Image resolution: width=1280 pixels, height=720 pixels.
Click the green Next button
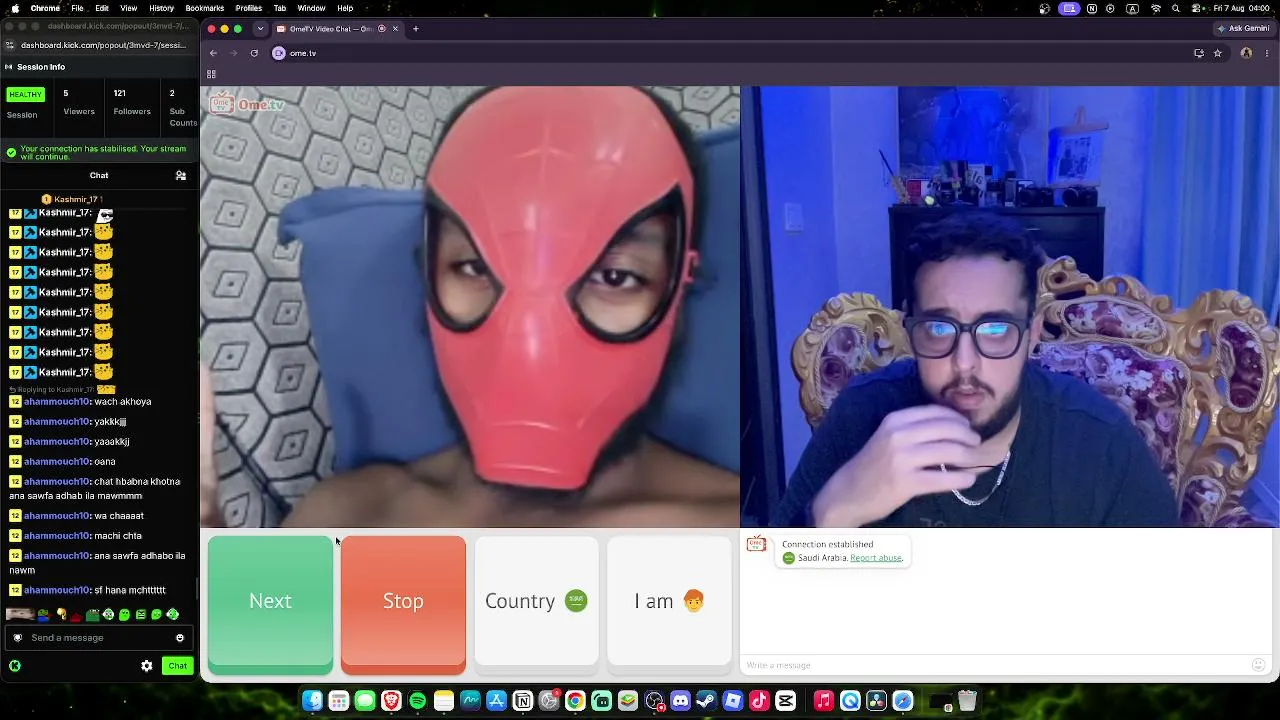pos(270,603)
